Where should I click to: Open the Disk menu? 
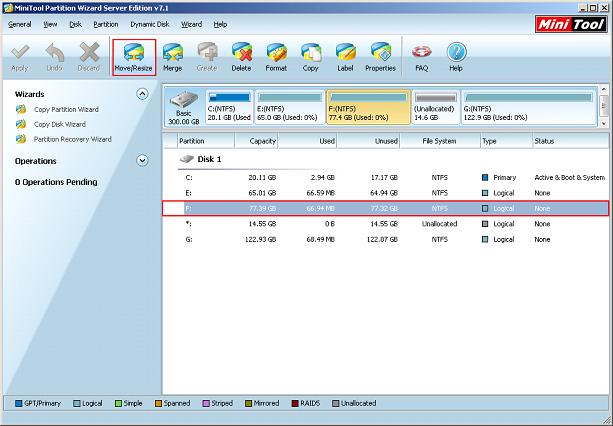pos(75,24)
